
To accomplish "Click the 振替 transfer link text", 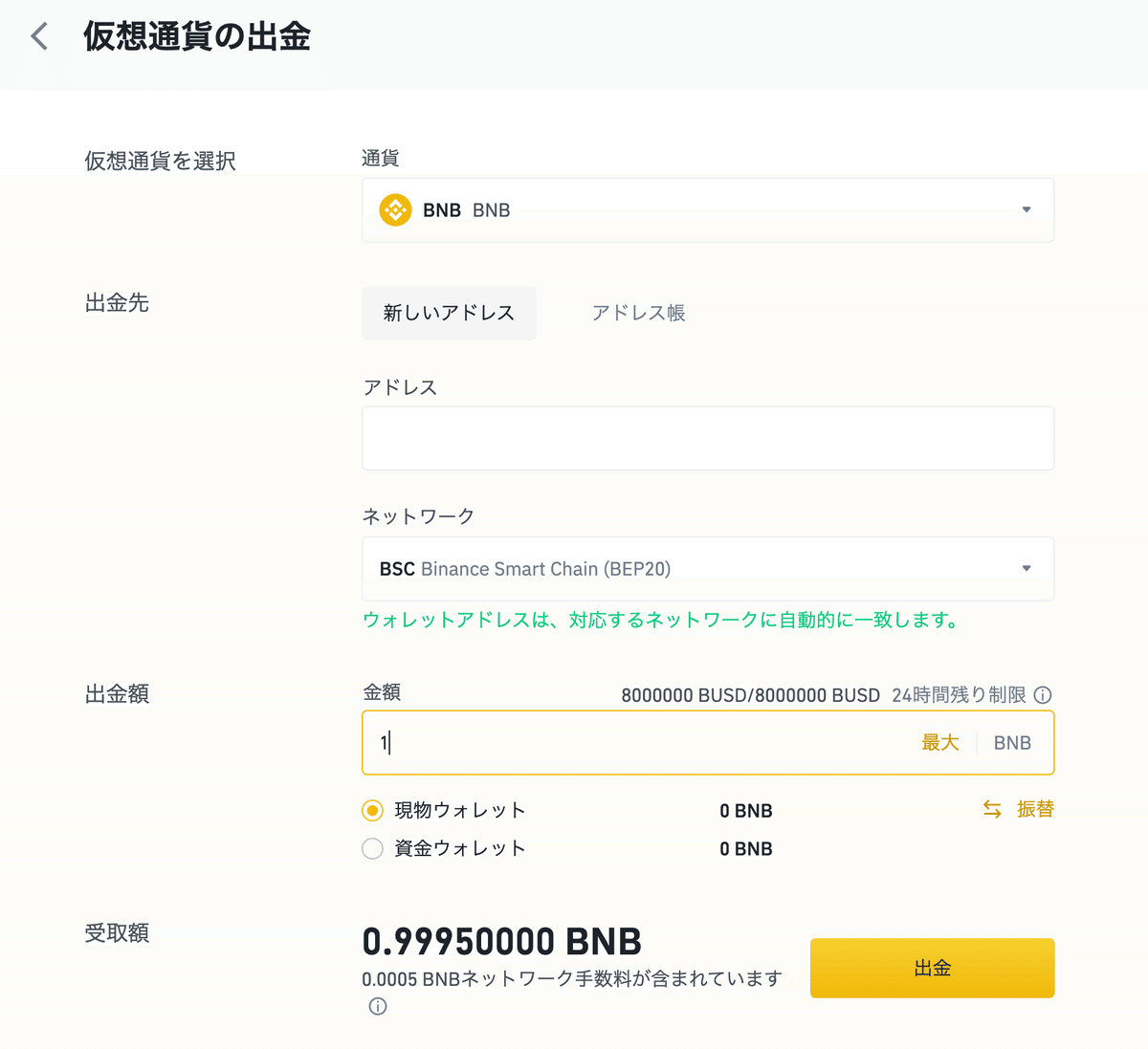I will click(1035, 809).
